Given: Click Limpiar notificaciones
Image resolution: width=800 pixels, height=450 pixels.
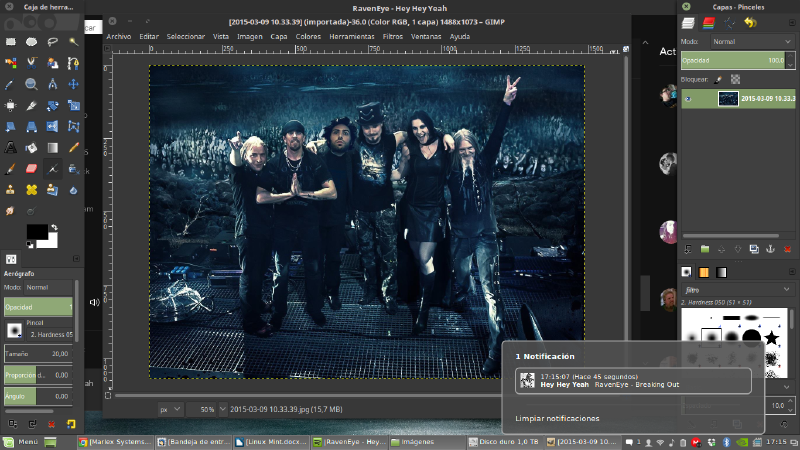Looking at the screenshot, I should click(557, 418).
